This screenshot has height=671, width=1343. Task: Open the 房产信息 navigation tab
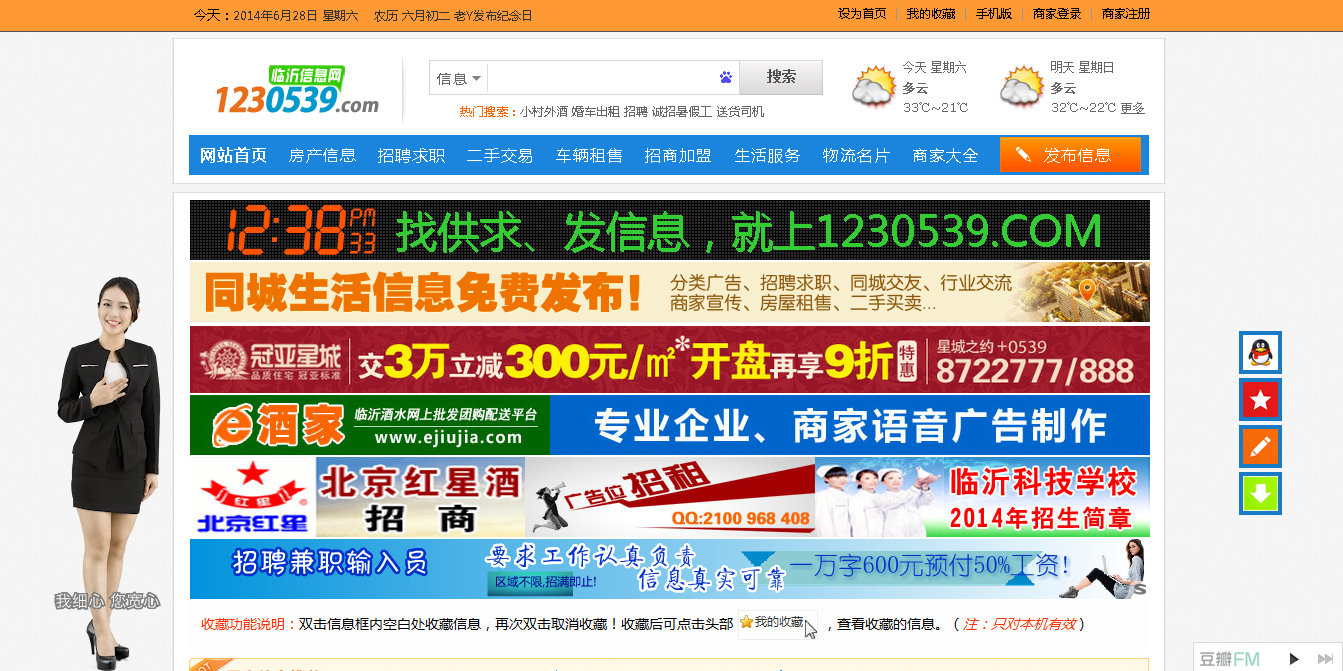(x=322, y=155)
